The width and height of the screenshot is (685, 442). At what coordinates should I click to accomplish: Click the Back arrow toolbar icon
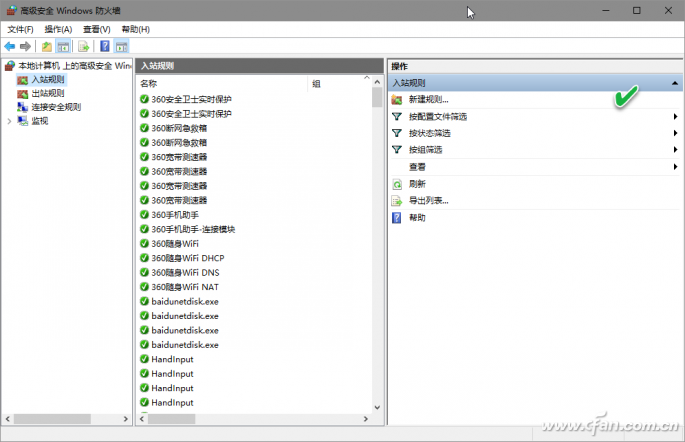pos(10,46)
